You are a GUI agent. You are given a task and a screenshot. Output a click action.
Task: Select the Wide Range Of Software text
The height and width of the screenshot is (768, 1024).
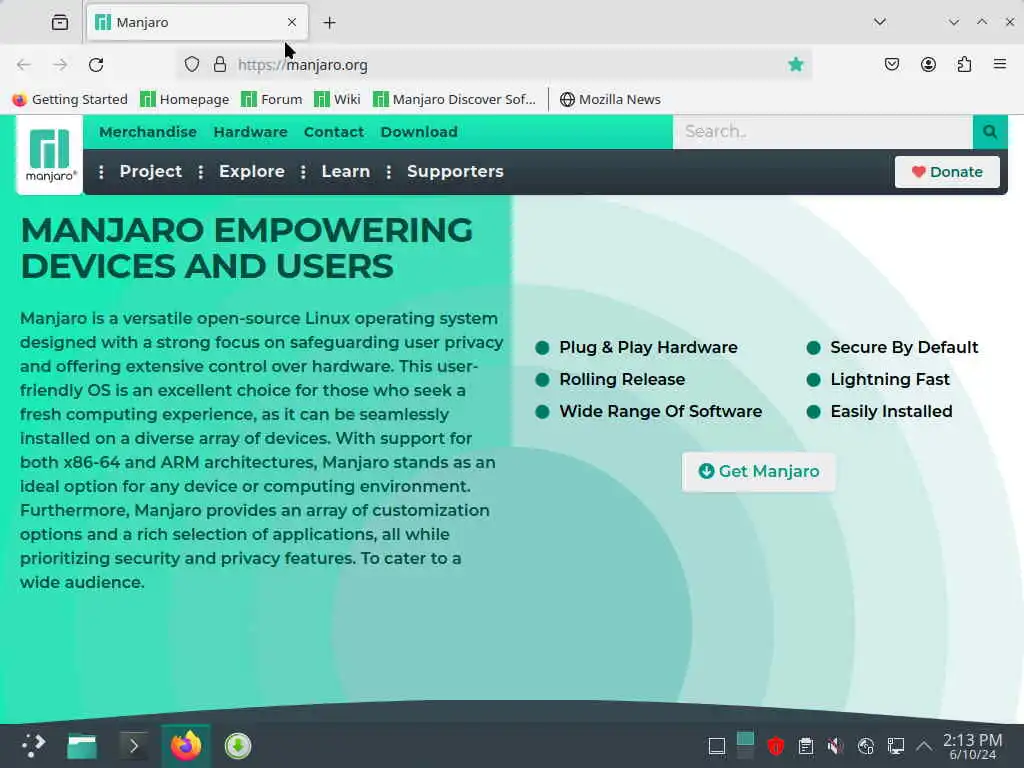point(660,411)
